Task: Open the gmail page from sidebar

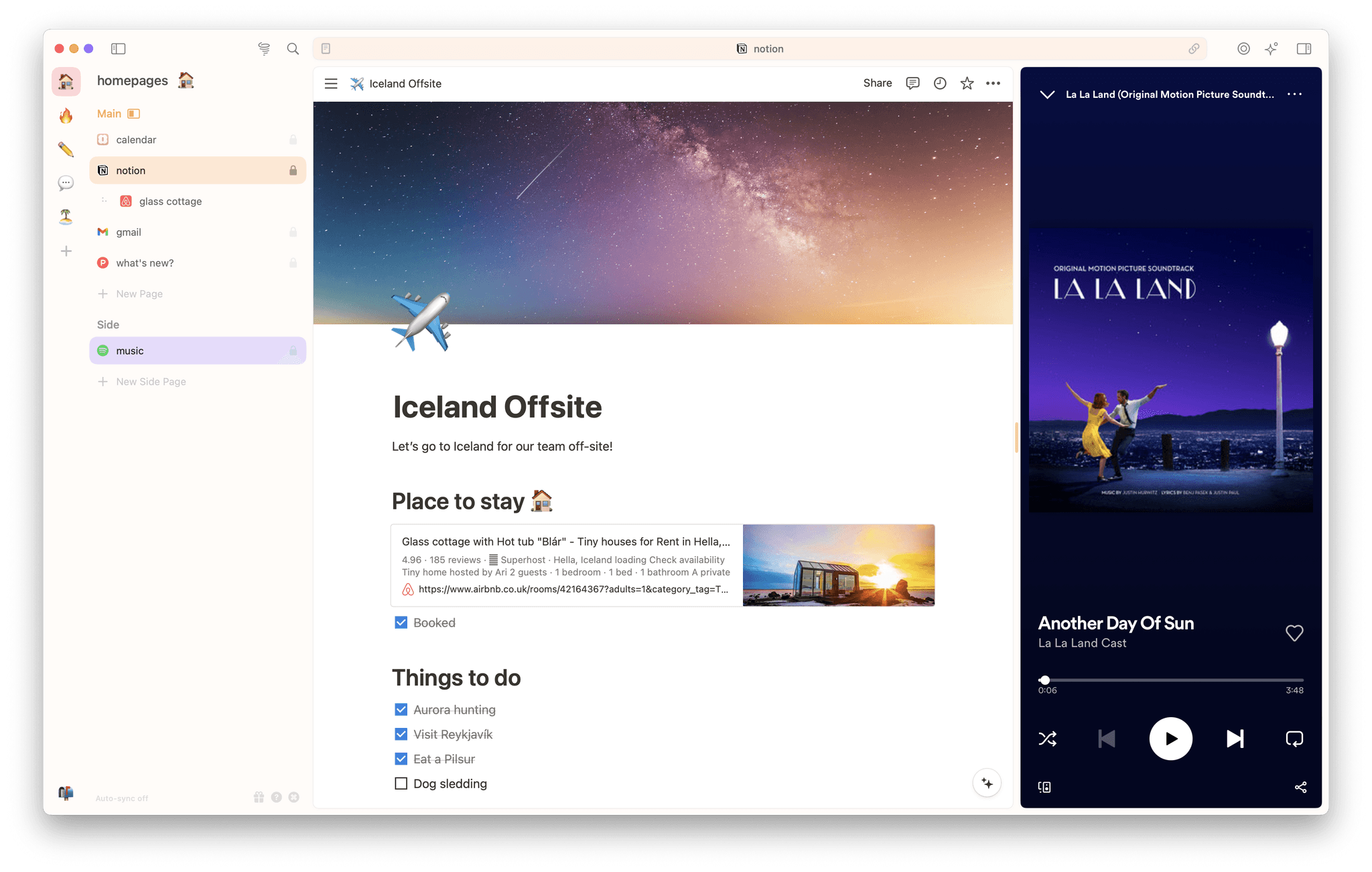Action: pos(129,232)
